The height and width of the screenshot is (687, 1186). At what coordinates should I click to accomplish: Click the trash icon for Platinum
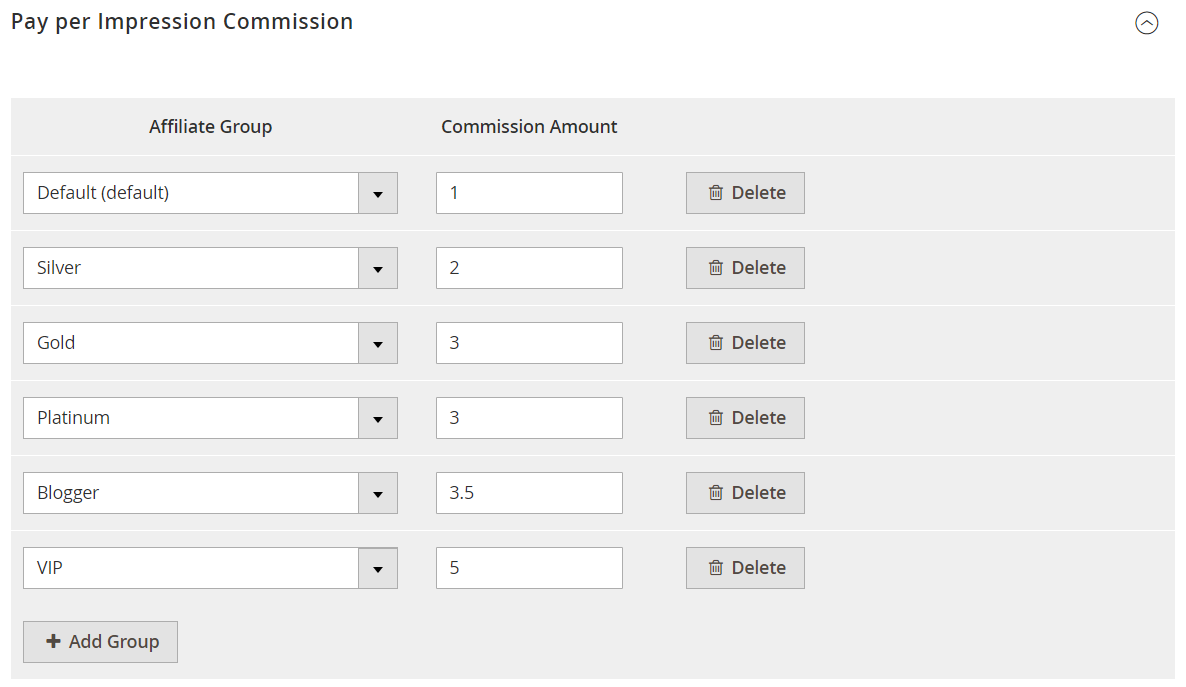[716, 417]
